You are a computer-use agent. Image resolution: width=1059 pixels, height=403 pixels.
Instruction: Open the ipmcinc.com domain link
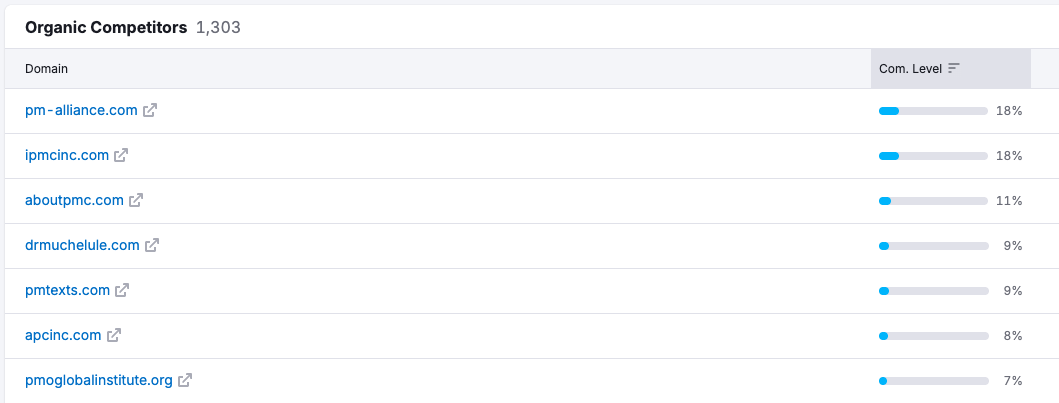[x=67, y=155]
